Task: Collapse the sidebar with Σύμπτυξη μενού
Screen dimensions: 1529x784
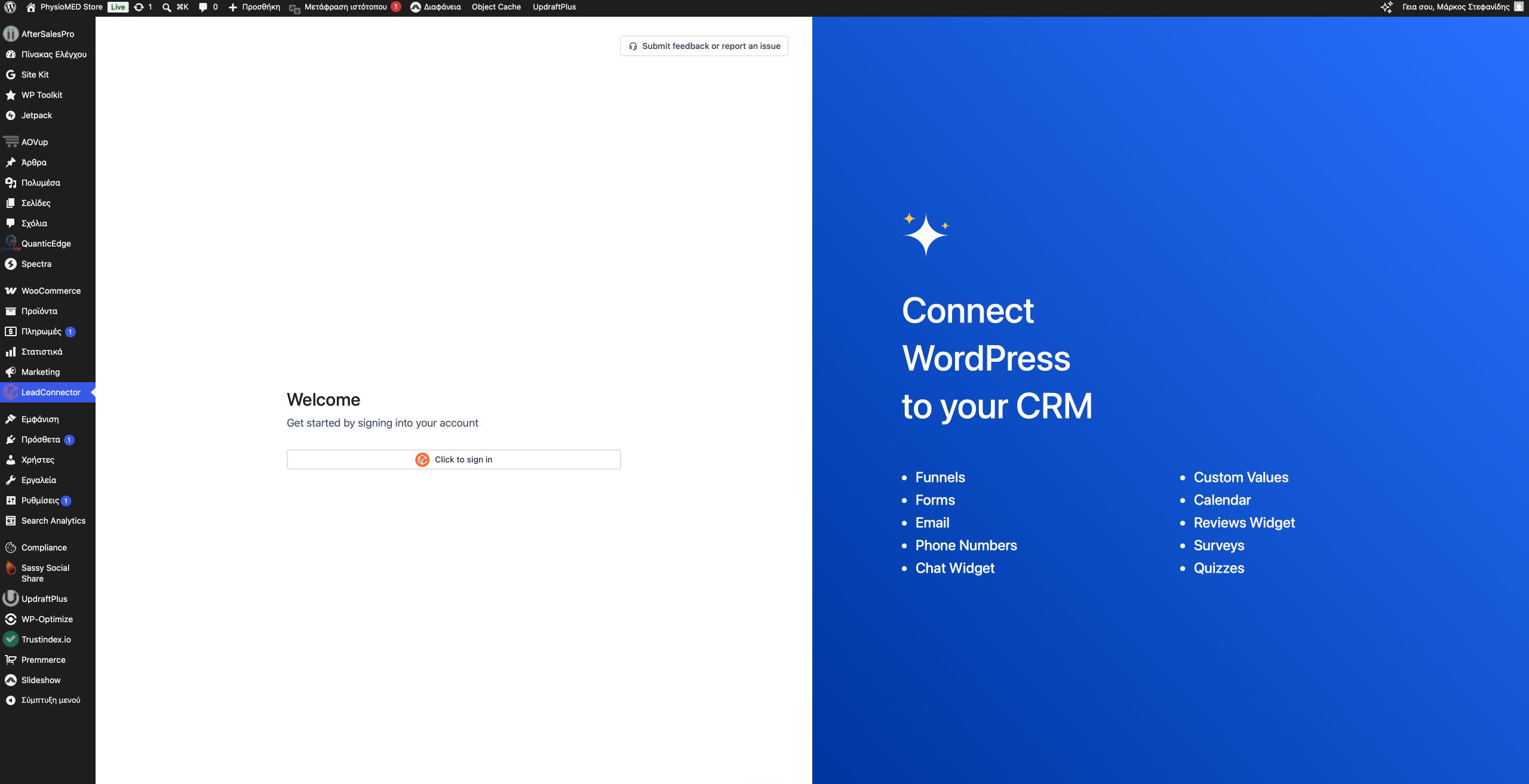Action: tap(48, 700)
